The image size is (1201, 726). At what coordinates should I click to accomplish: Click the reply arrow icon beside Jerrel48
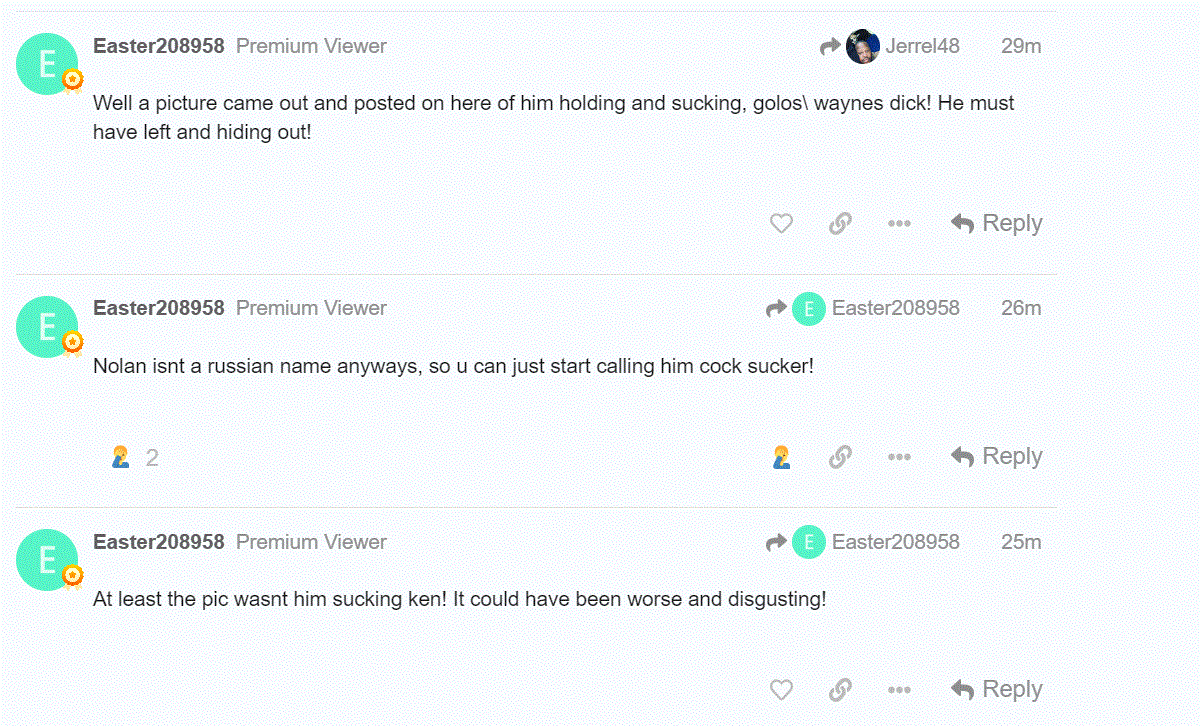point(829,46)
